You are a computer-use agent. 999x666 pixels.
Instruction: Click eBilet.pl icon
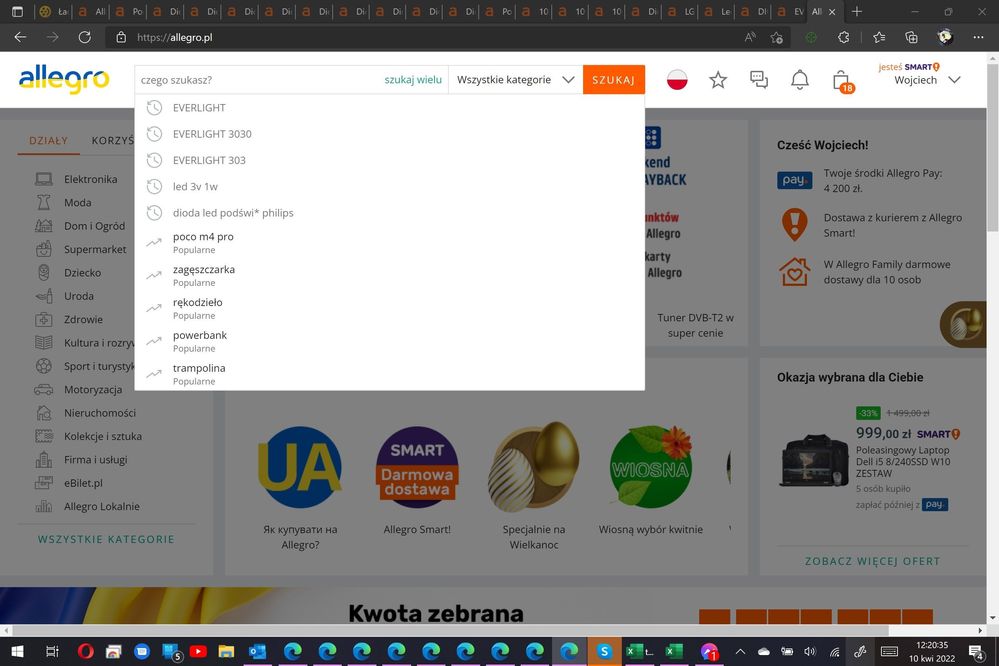43,483
